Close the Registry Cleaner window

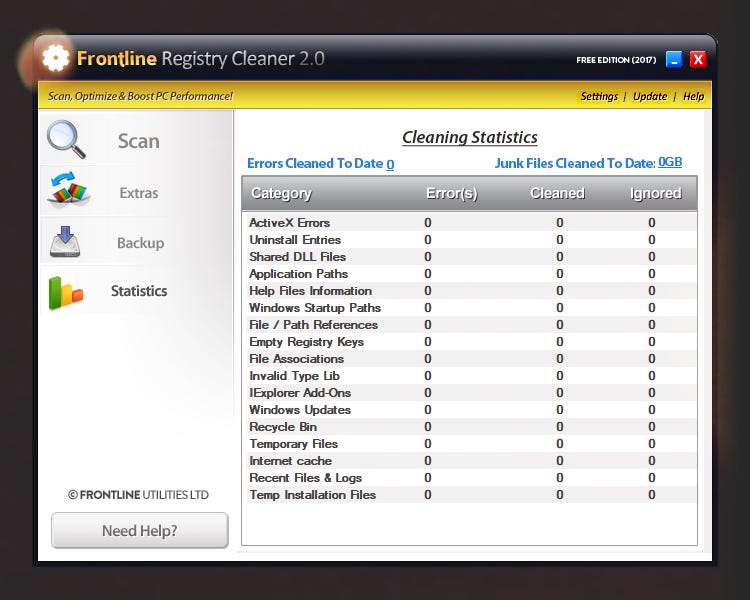click(698, 59)
